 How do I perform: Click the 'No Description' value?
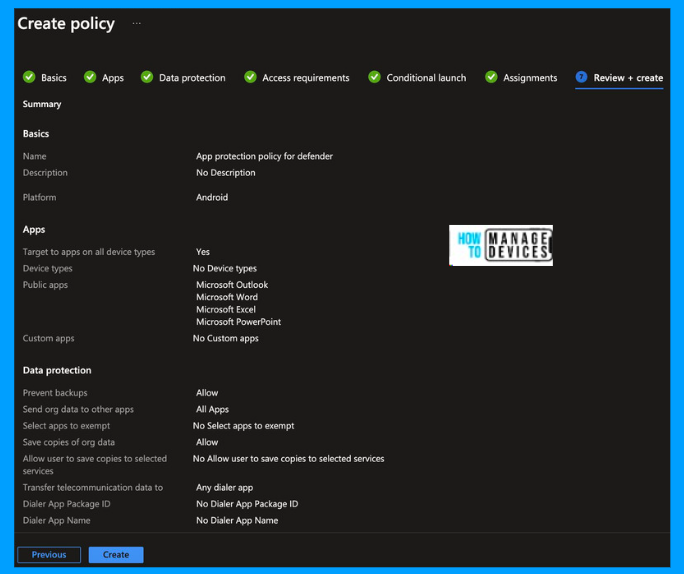[x=226, y=173]
